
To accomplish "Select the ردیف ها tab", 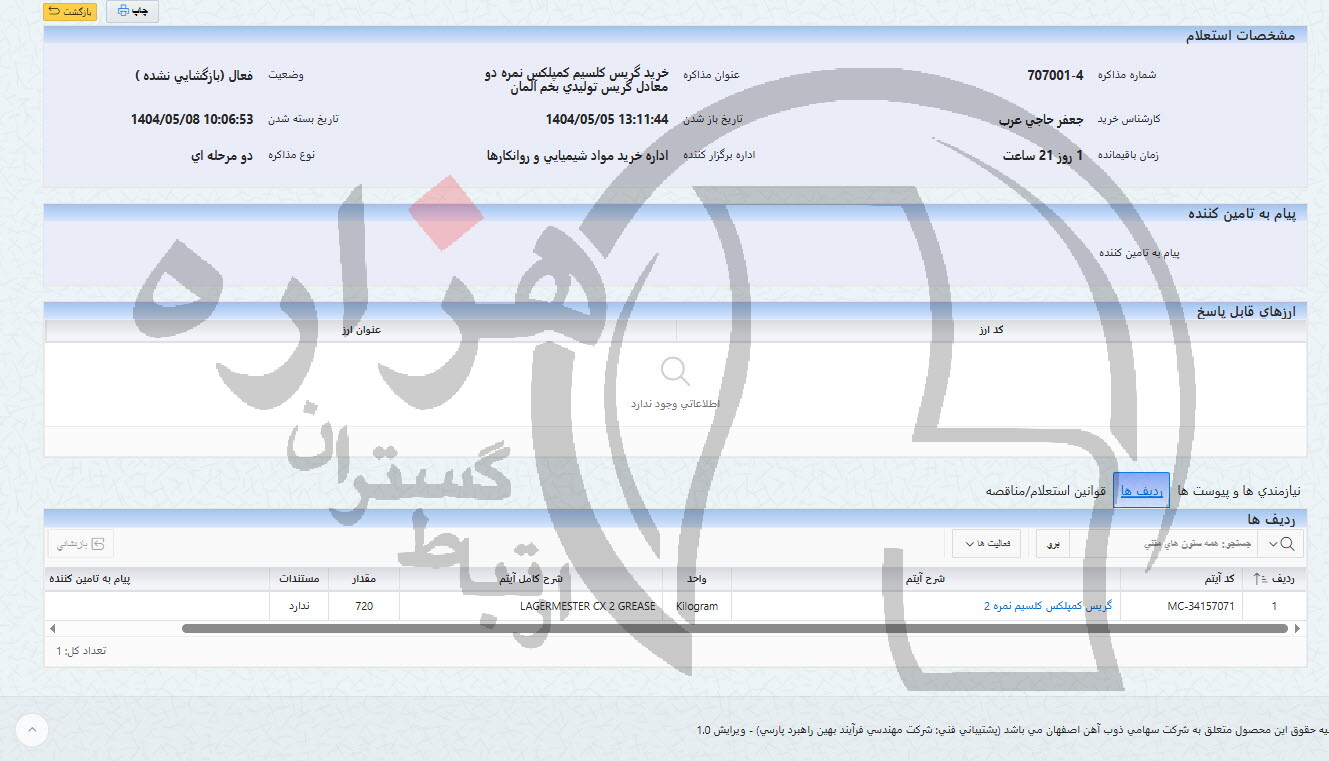I will [1143, 490].
